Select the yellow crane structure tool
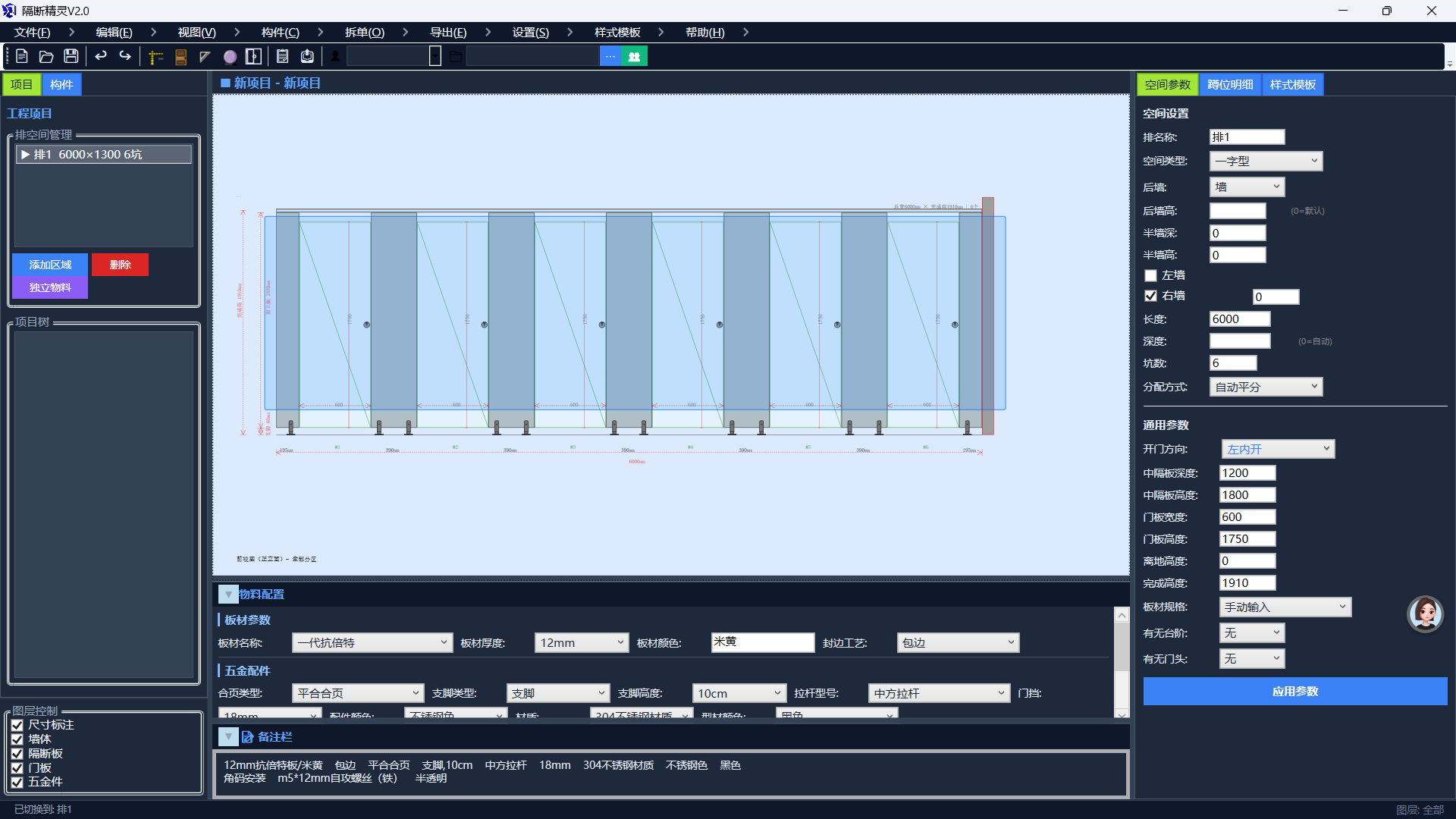Image resolution: width=1456 pixels, height=819 pixels. pyautogui.click(x=156, y=57)
